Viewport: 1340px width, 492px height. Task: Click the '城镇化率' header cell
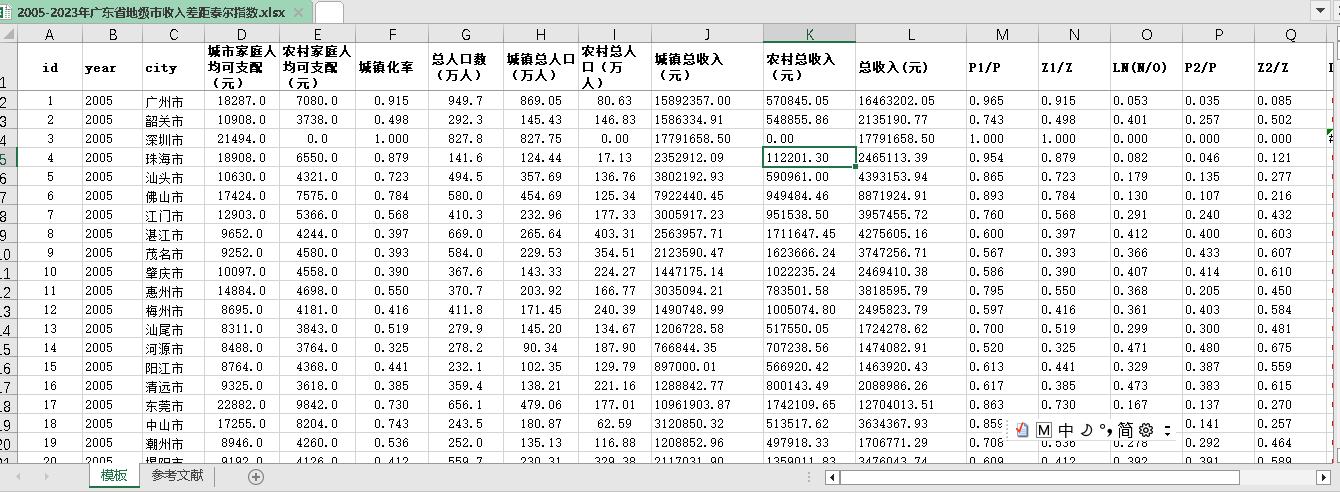pyautogui.click(x=391, y=68)
